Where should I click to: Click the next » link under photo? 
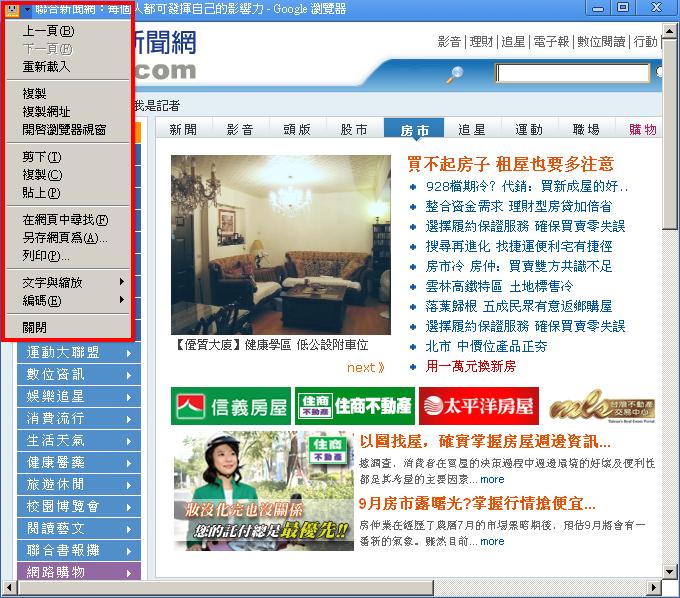(x=365, y=367)
